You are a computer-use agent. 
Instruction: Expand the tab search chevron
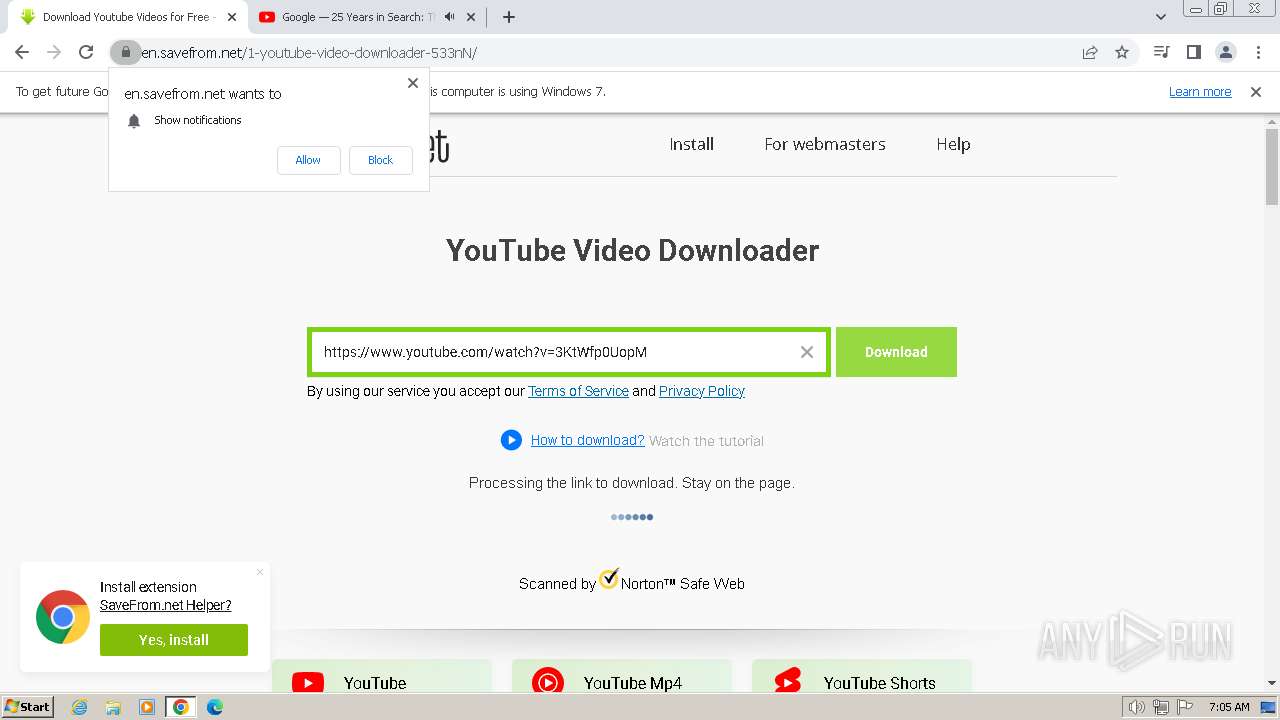pos(1161,17)
